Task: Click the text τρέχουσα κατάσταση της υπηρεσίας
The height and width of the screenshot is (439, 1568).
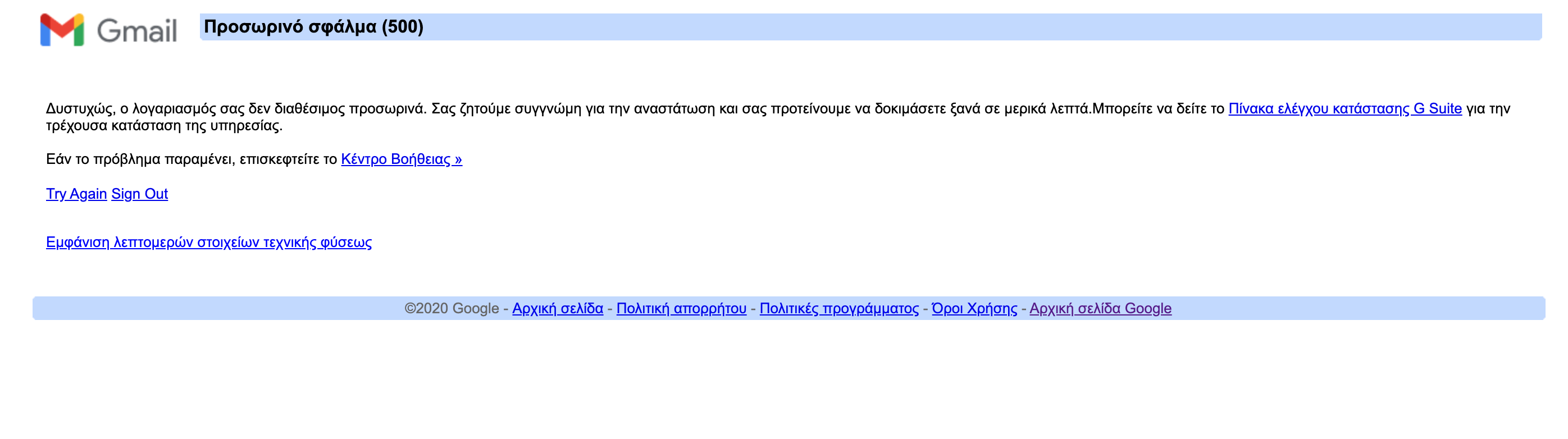Action: coord(164,126)
